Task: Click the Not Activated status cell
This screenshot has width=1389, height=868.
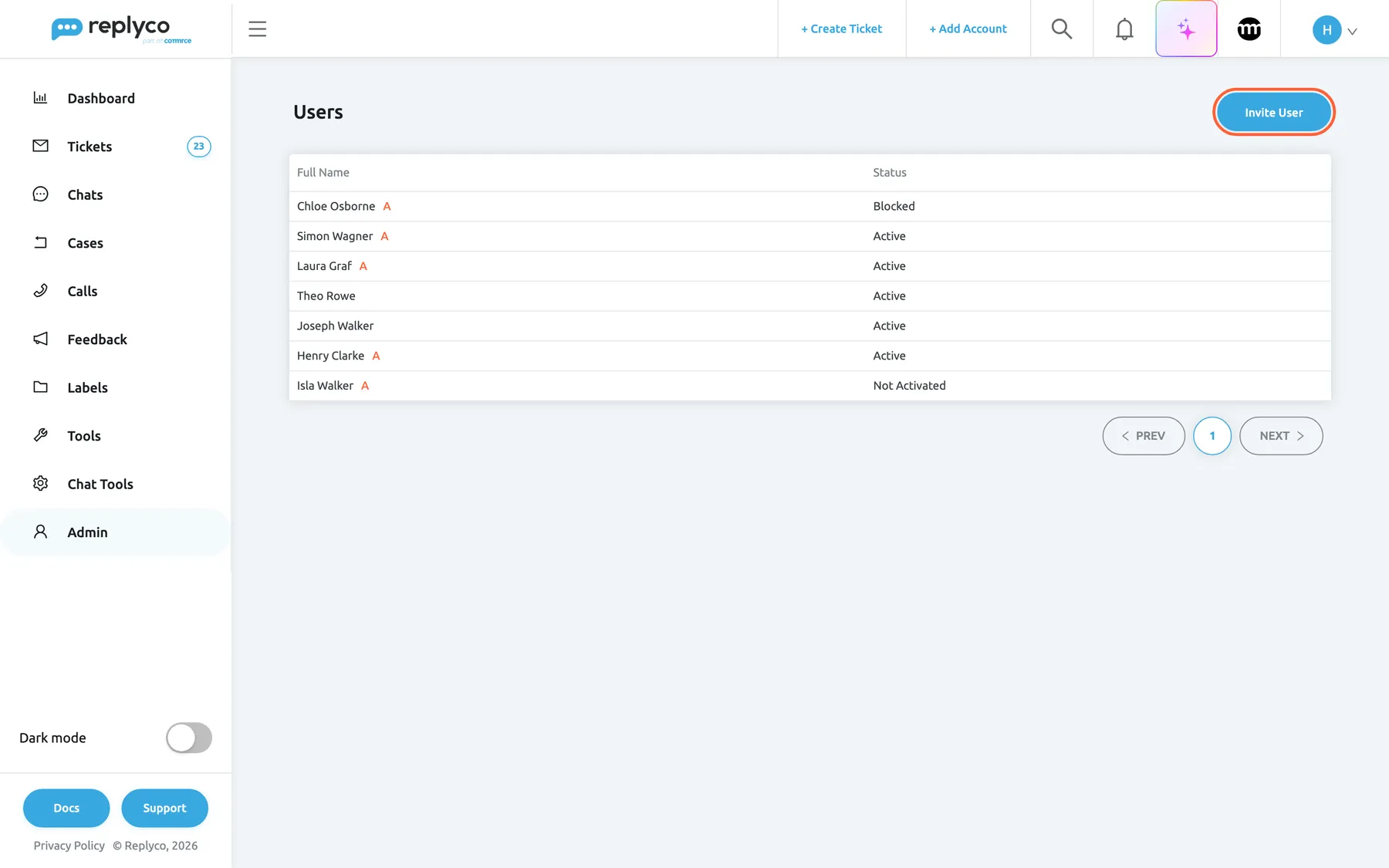Action: tap(909, 386)
